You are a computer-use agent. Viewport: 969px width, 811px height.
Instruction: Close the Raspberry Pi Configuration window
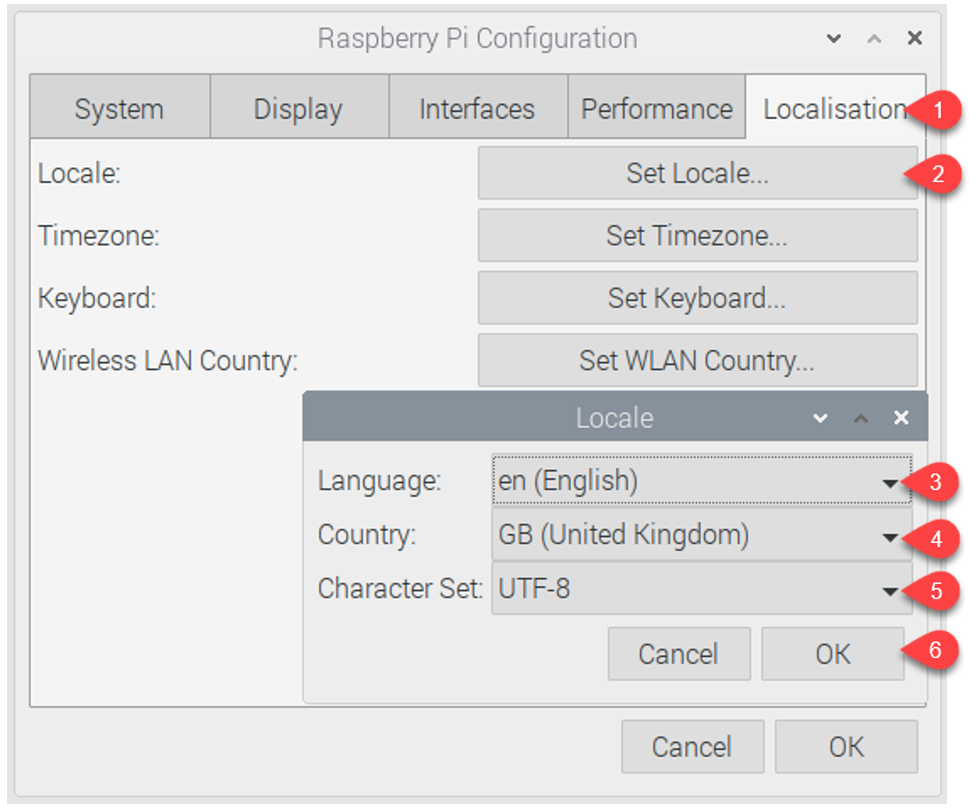click(x=915, y=38)
